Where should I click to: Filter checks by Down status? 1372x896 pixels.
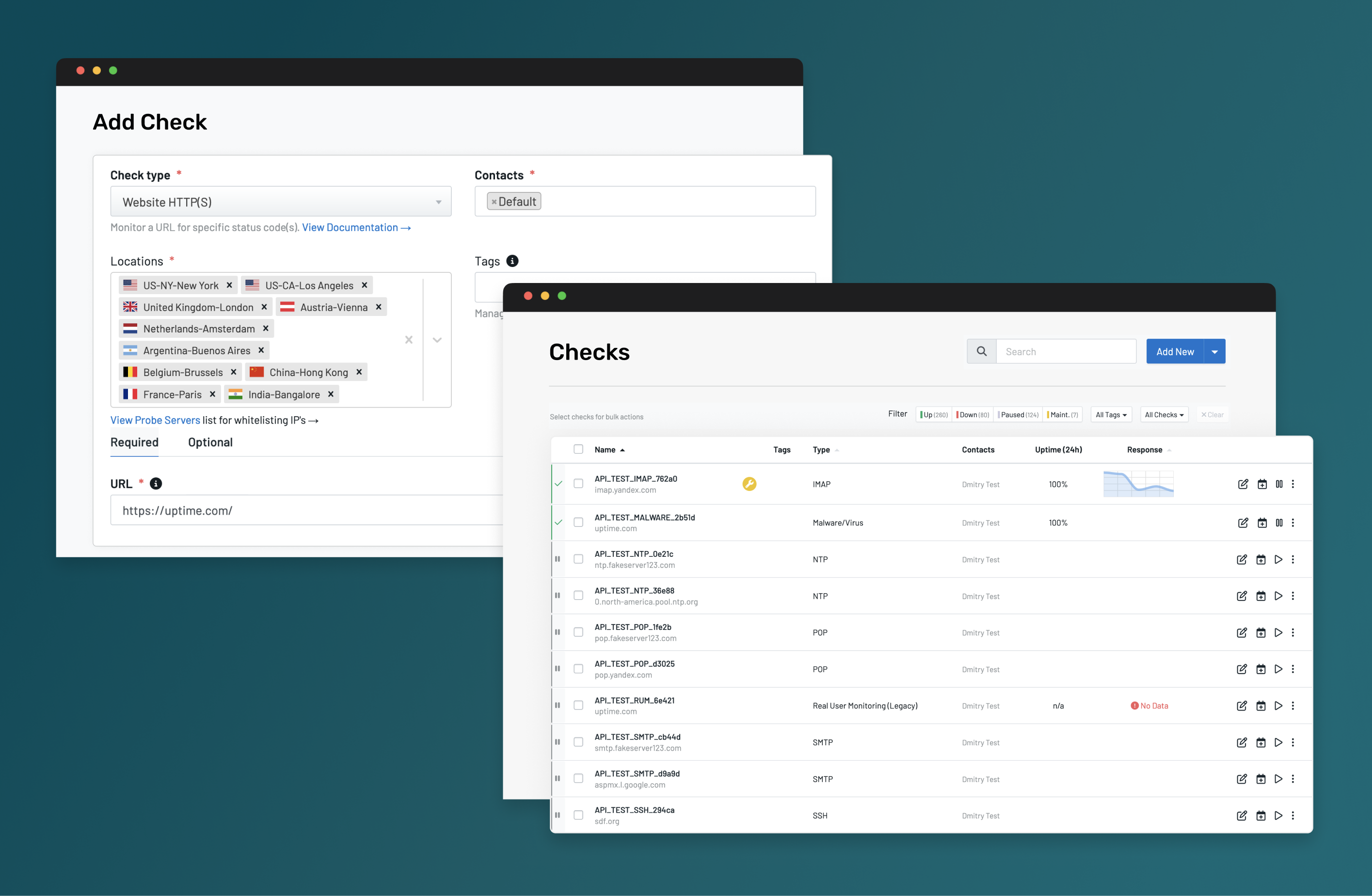[x=973, y=415]
